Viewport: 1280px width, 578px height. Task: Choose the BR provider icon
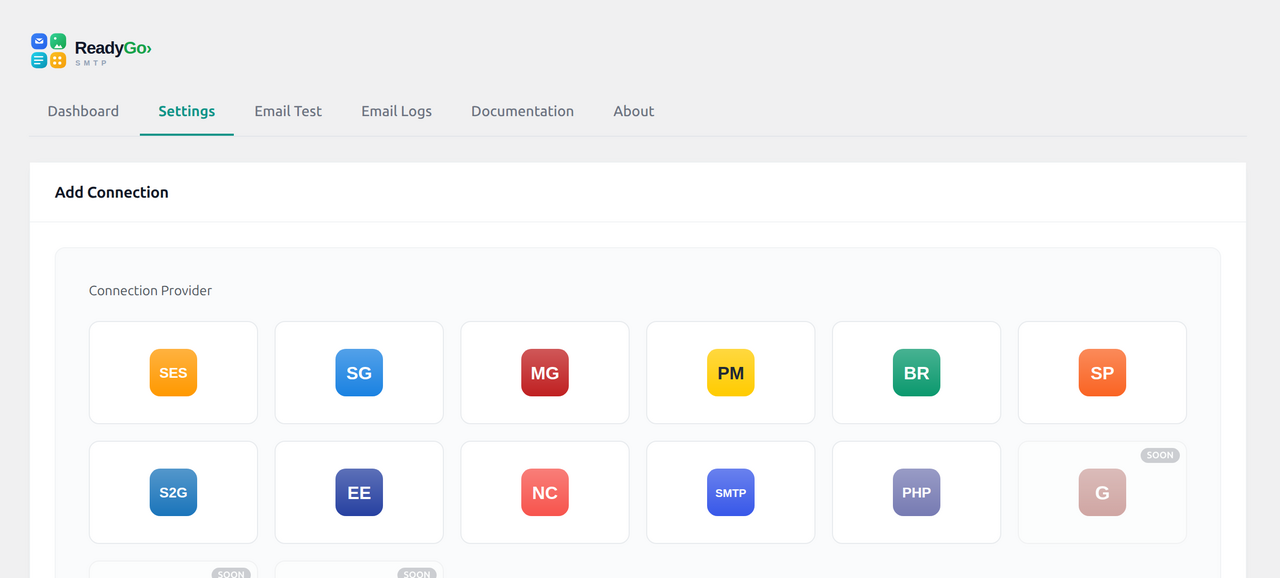916,373
